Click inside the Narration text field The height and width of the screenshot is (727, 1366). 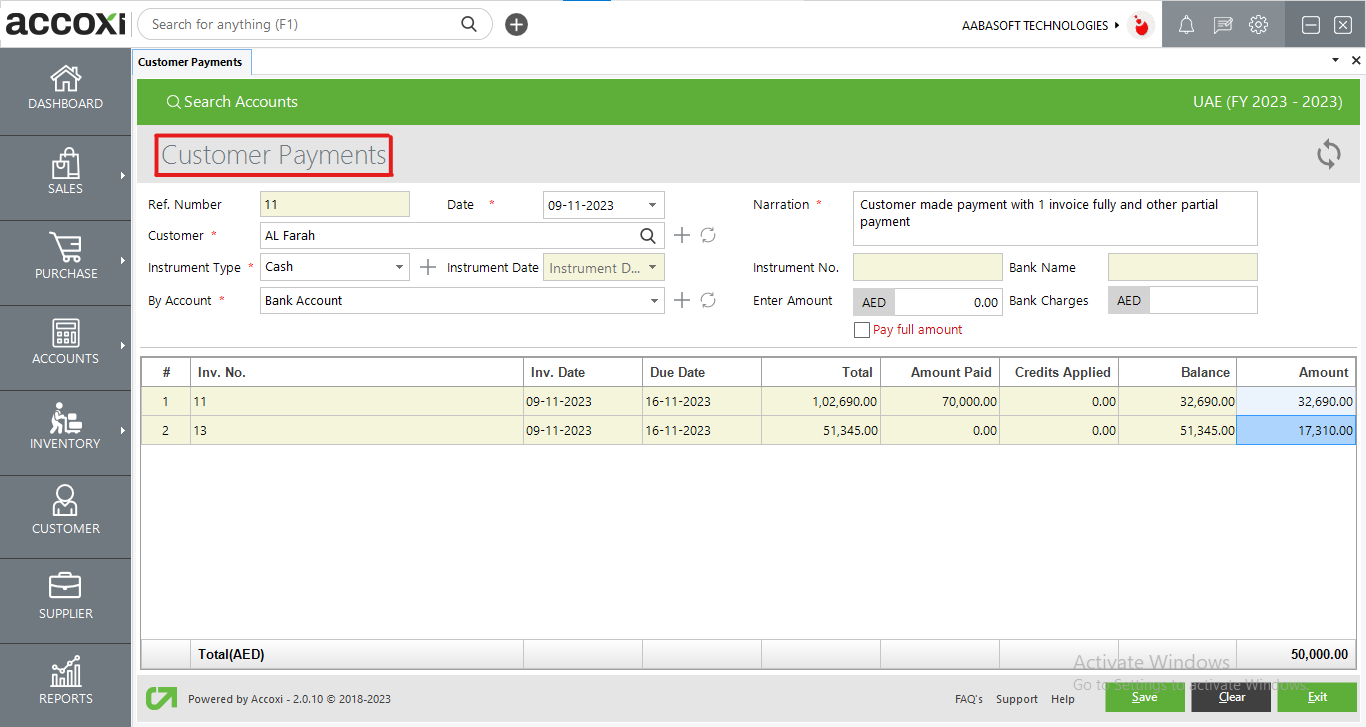pyautogui.click(x=1055, y=217)
